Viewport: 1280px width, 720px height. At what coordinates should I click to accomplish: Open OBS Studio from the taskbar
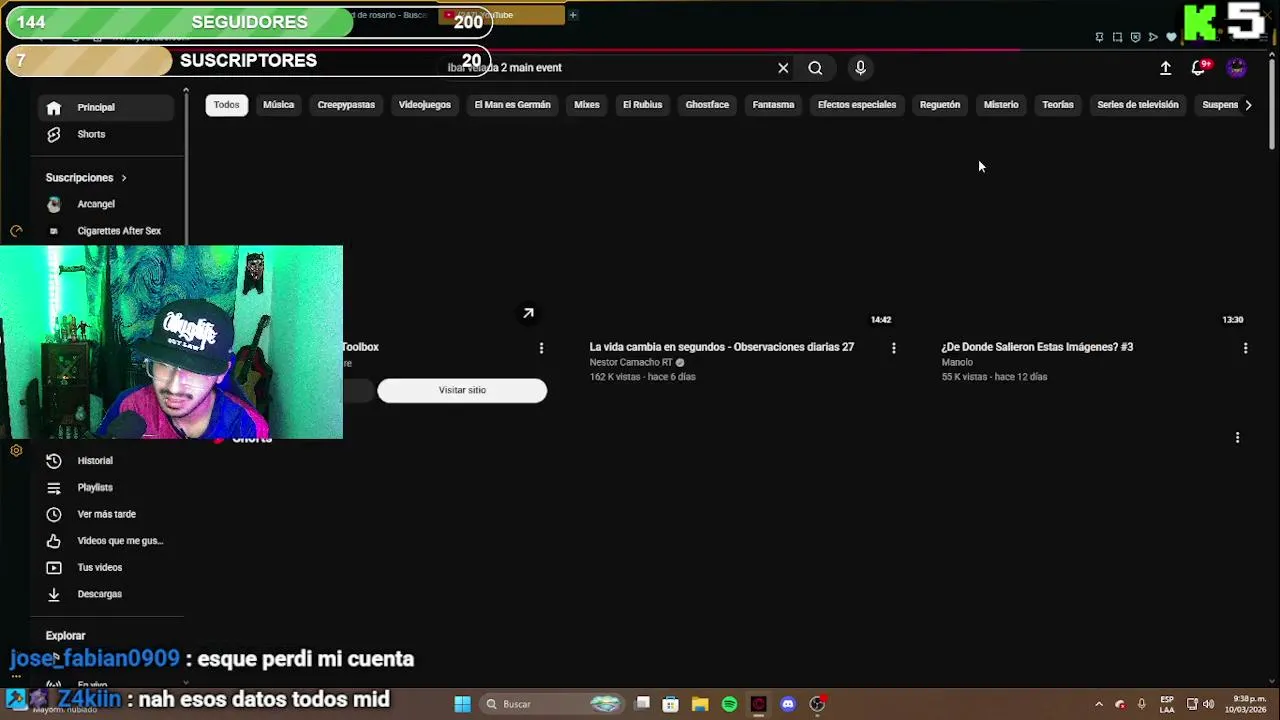click(x=817, y=704)
